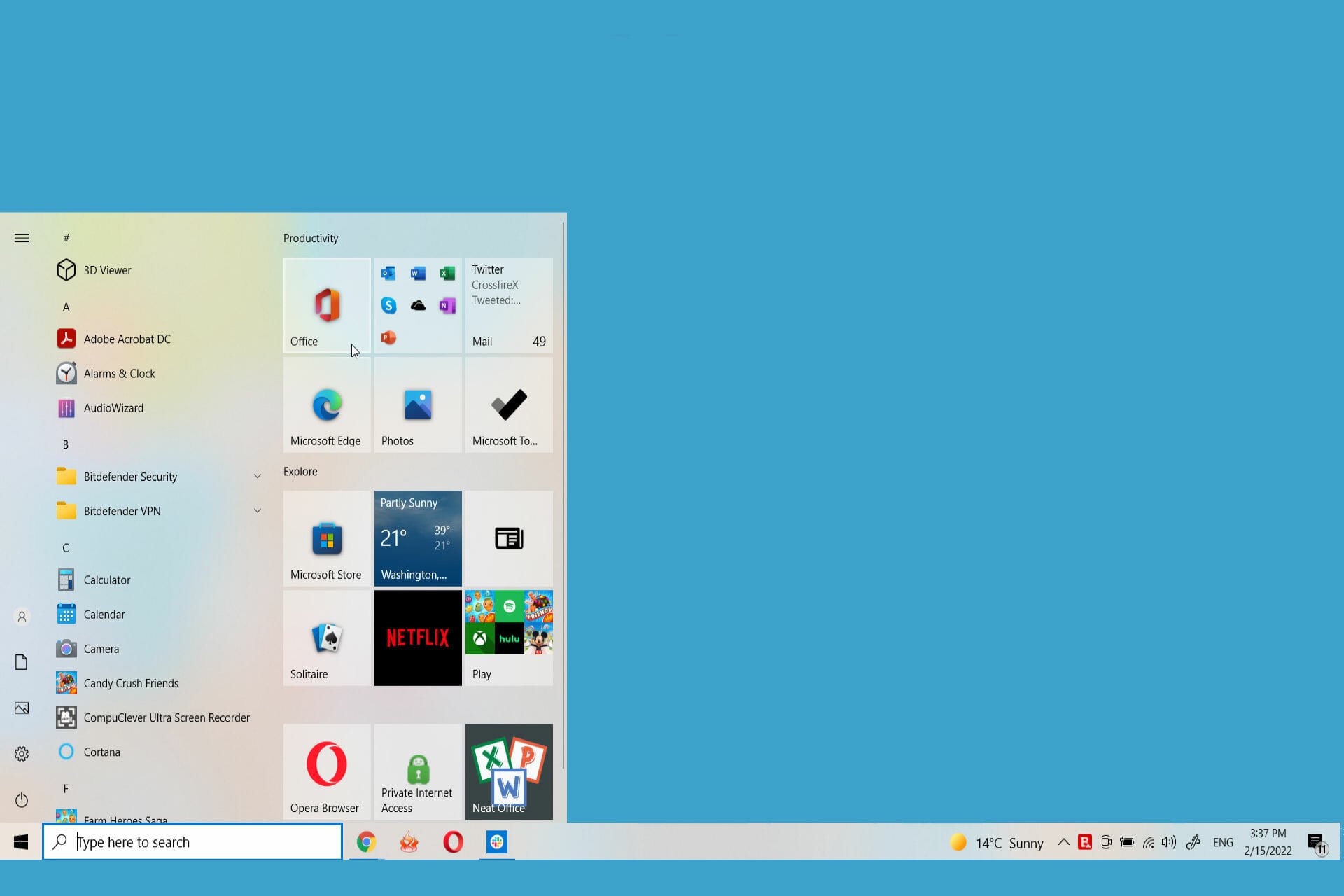Launch Microsoft Edge tile
The height and width of the screenshot is (896, 1344).
pos(327,405)
